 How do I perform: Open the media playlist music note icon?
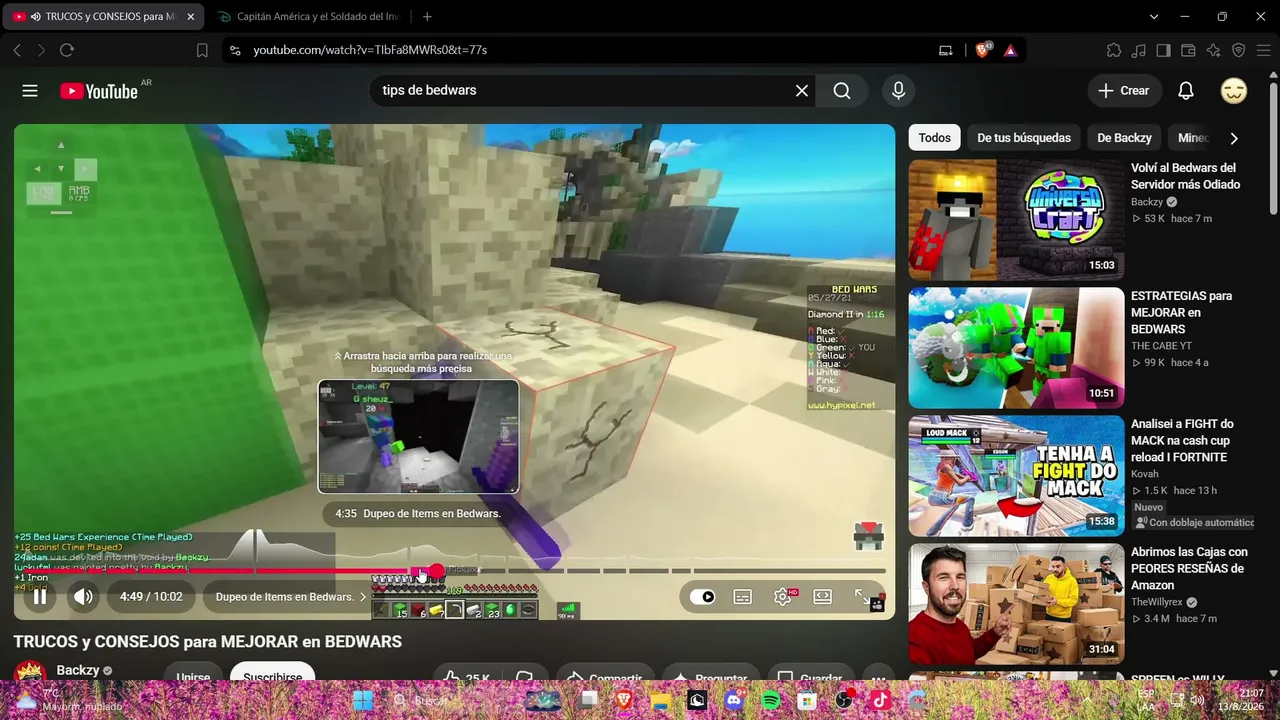click(1139, 50)
